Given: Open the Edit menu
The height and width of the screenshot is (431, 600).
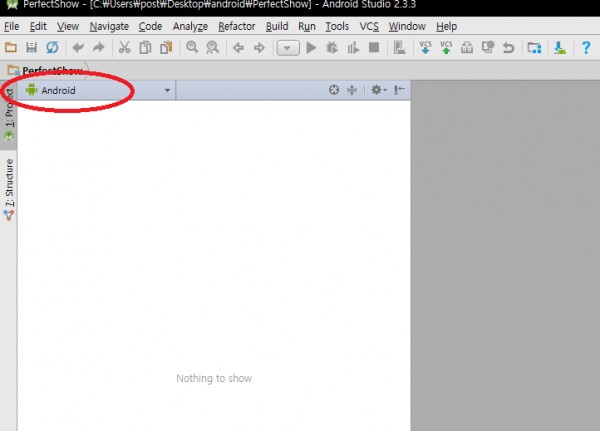Looking at the screenshot, I should (x=38, y=26).
